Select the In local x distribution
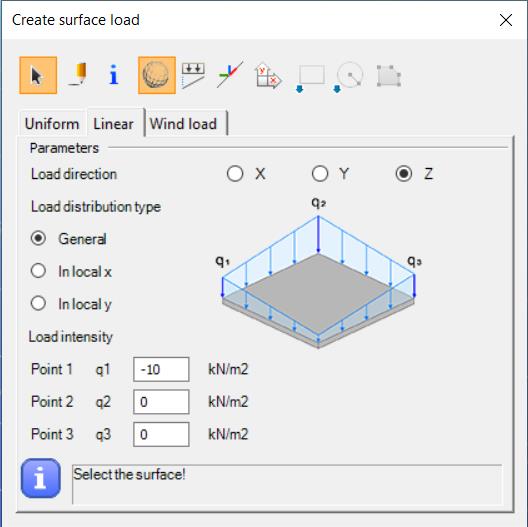Viewport: 528px width, 527px height. pos(71,271)
